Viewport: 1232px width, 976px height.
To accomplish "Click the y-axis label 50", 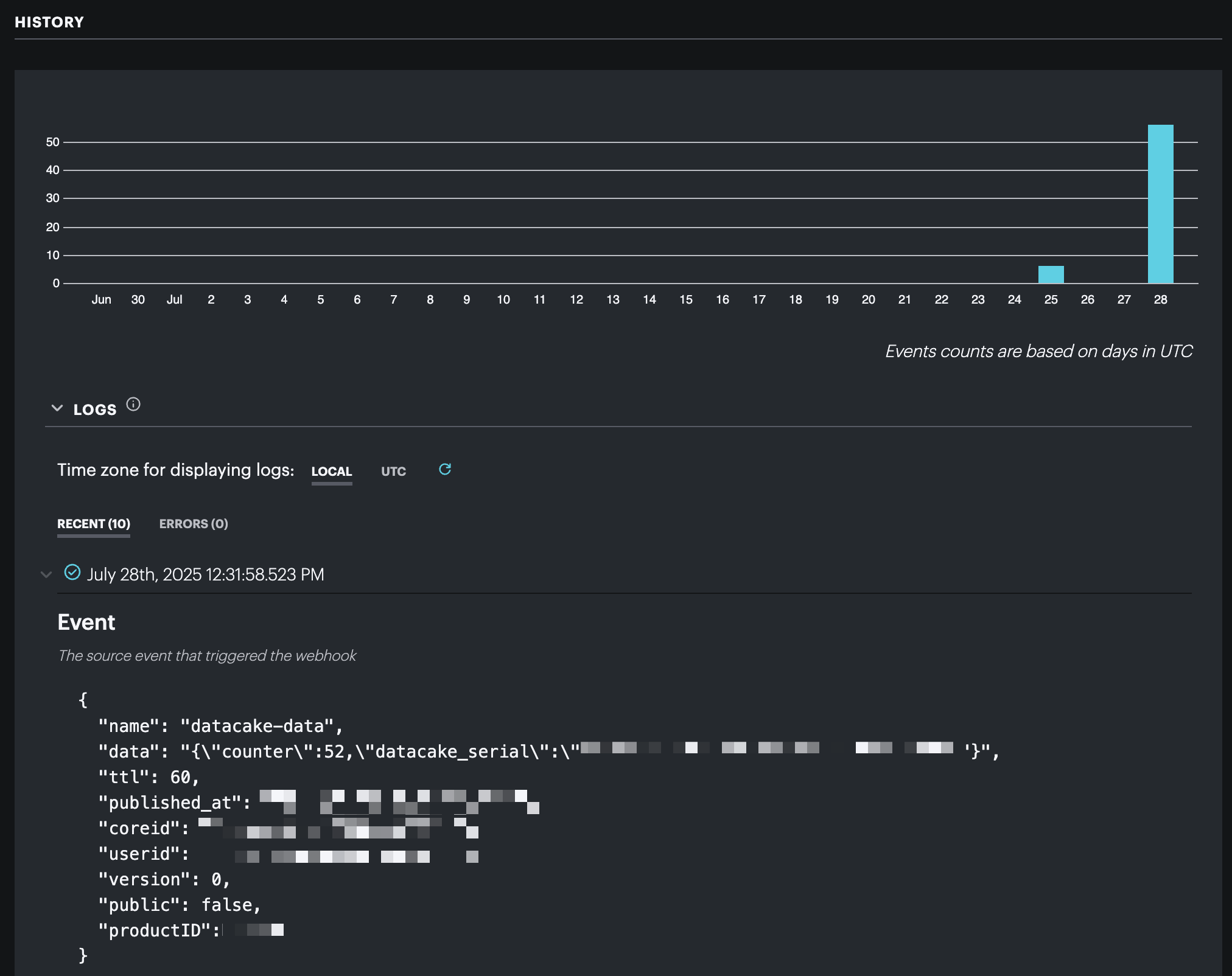I will click(52, 142).
